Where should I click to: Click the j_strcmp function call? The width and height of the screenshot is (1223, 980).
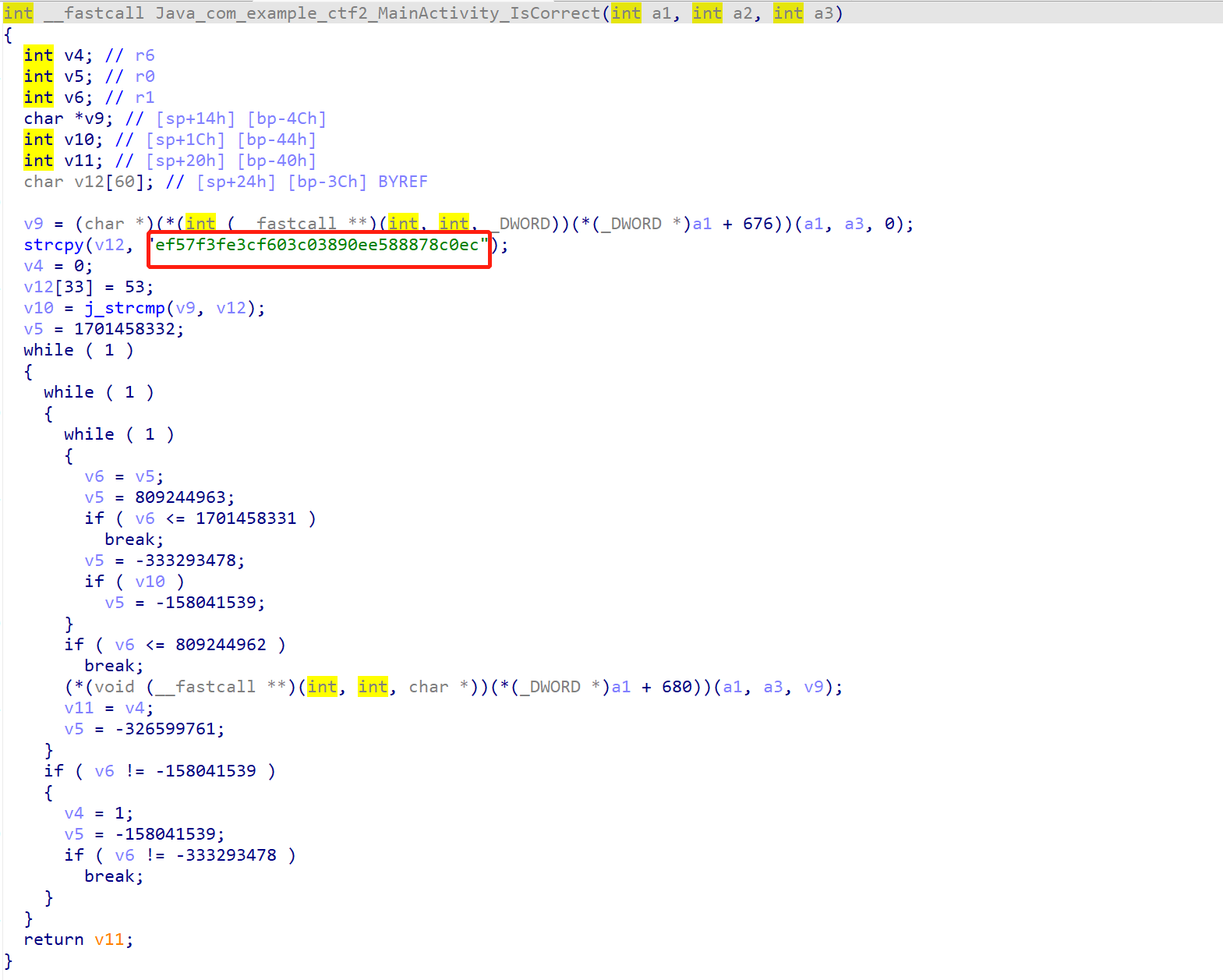click(124, 308)
